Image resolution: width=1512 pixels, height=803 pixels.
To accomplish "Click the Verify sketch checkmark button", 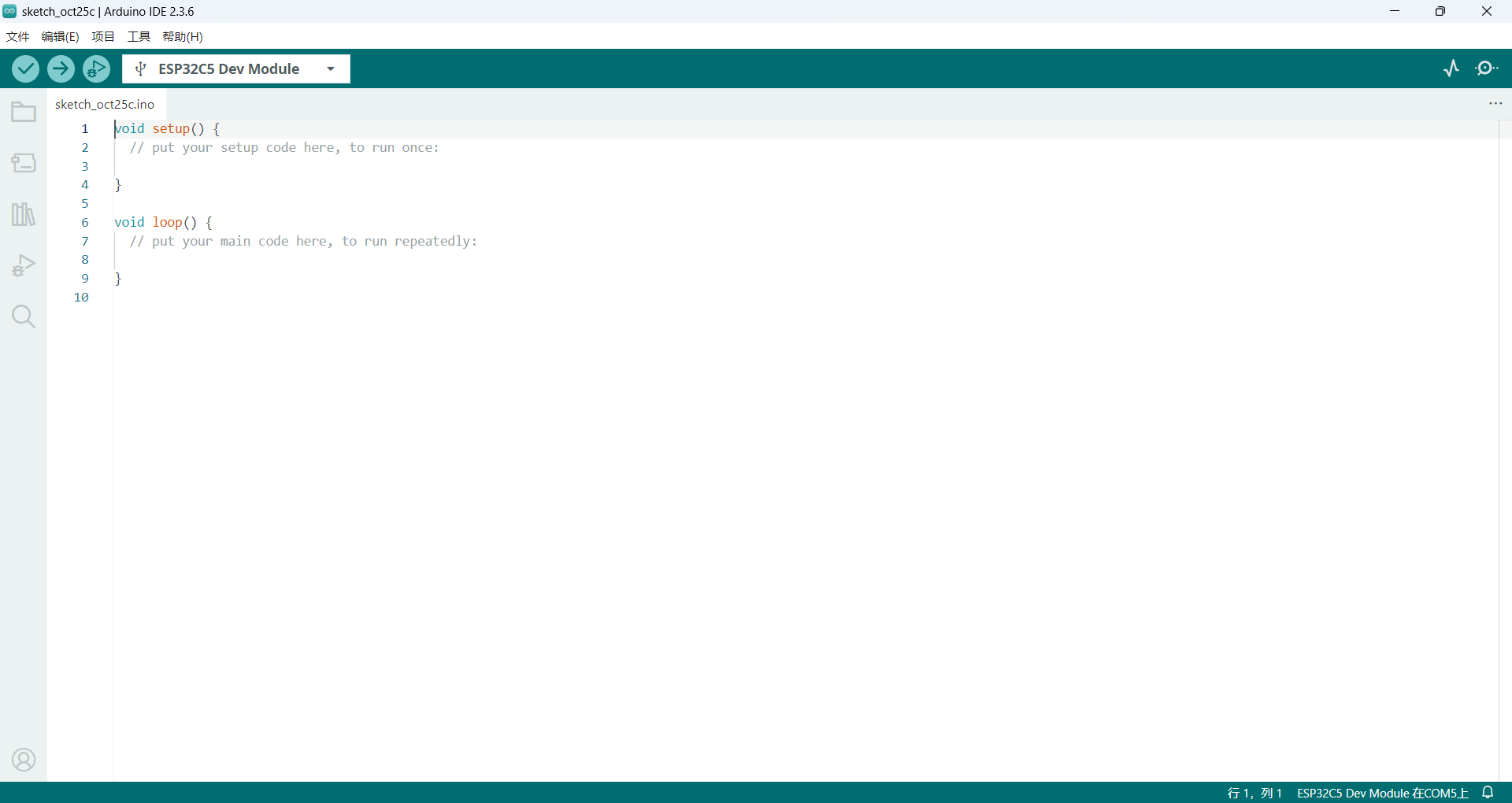I will [x=25, y=69].
